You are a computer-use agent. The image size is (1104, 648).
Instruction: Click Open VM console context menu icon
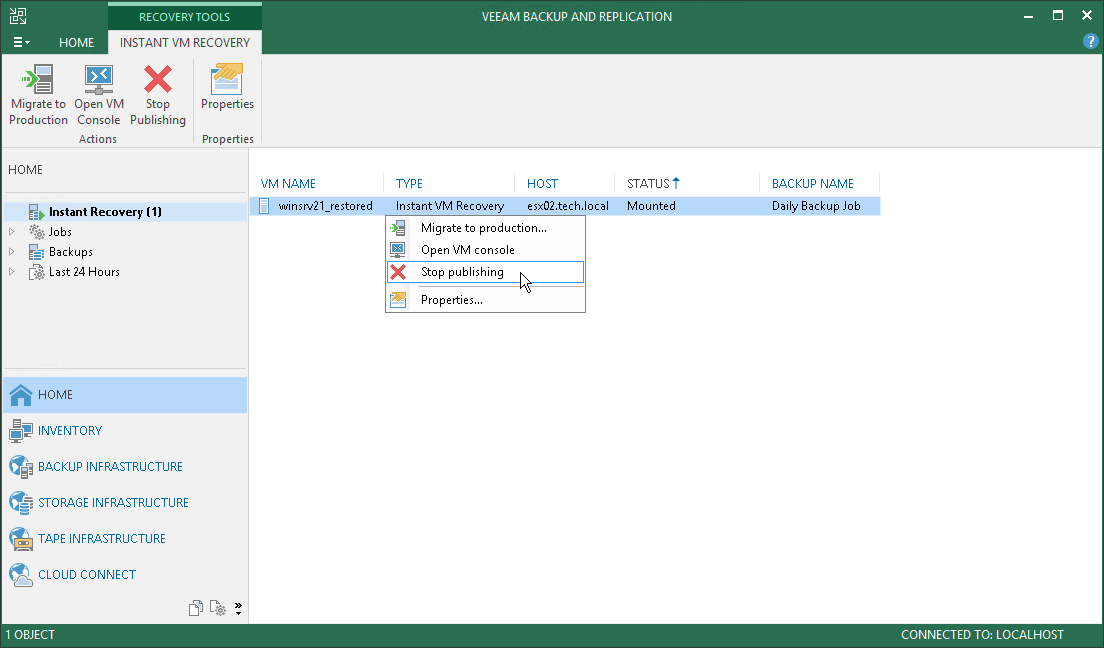click(398, 249)
